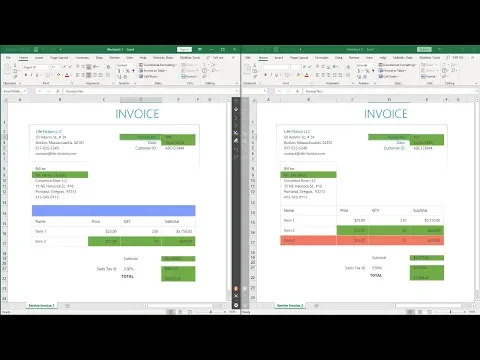Click Sign in button in right window
480x360 pixels.
point(424,49)
